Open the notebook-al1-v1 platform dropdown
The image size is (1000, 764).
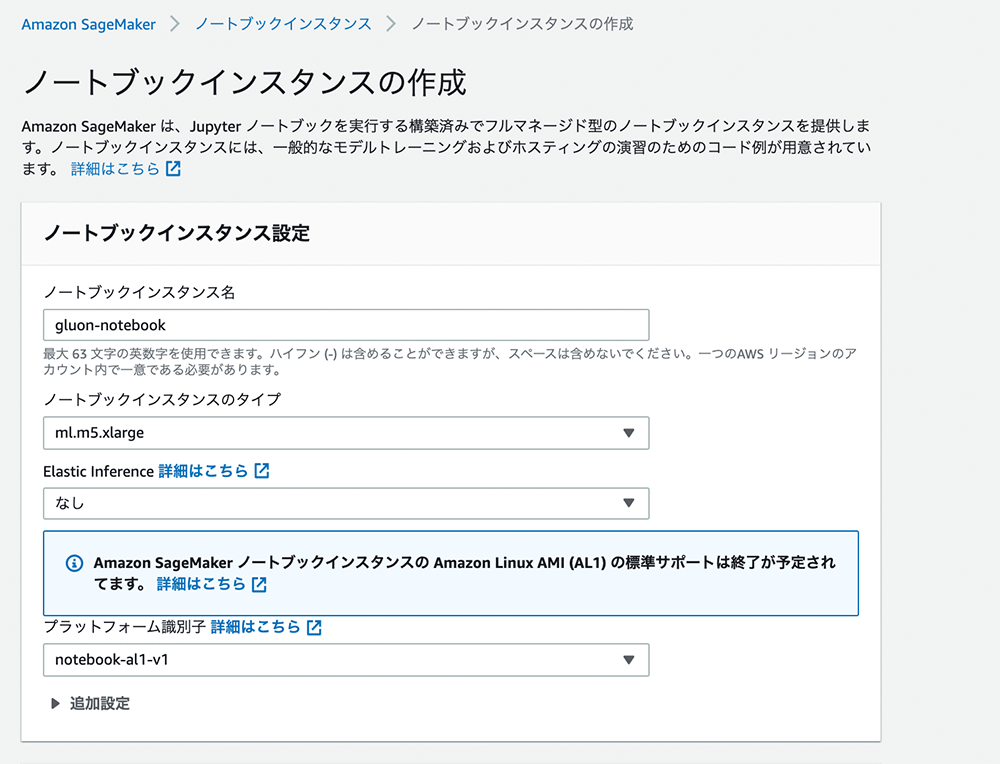pos(346,660)
